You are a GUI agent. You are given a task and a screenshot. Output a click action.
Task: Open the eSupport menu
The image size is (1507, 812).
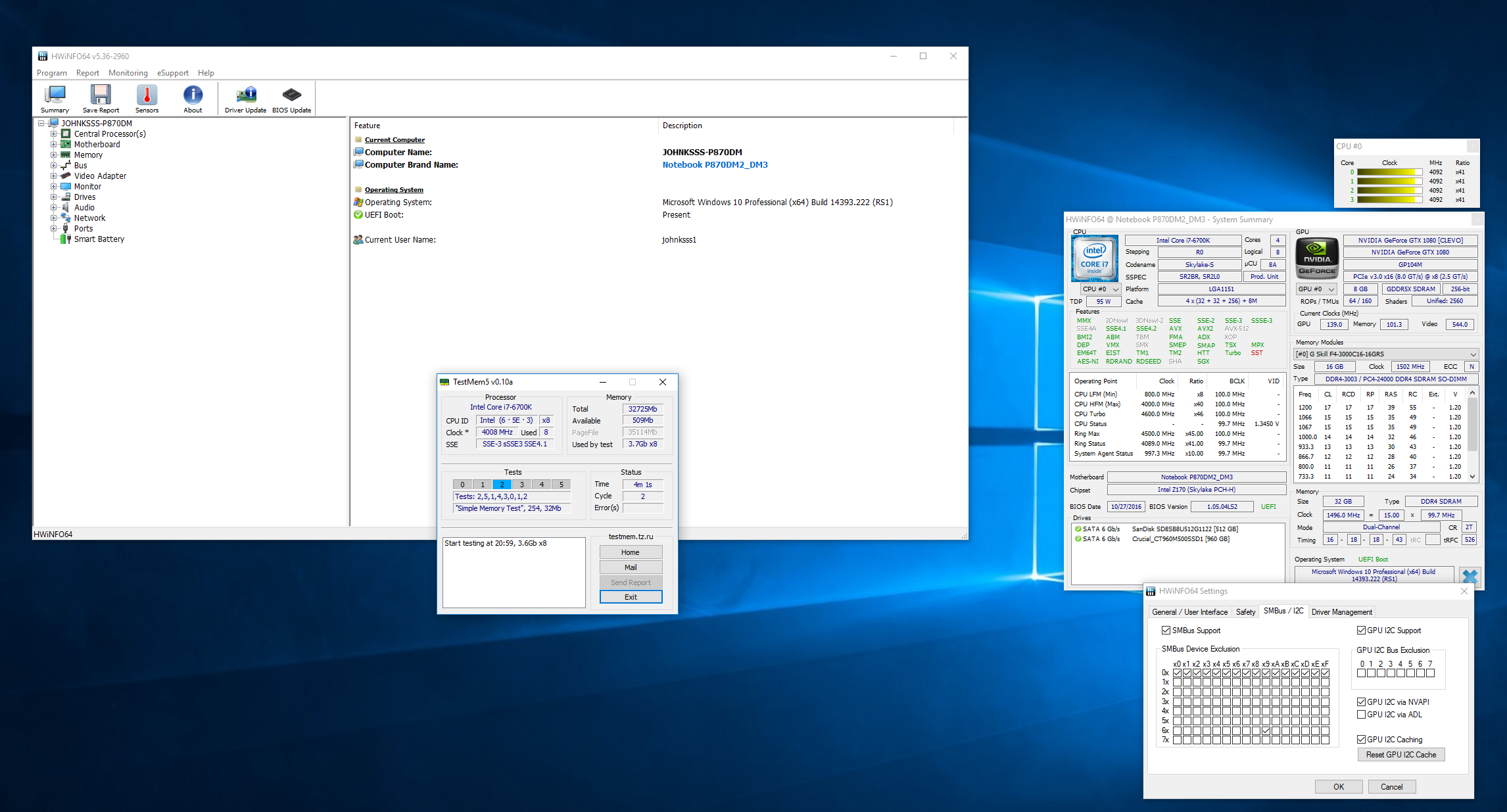[173, 73]
